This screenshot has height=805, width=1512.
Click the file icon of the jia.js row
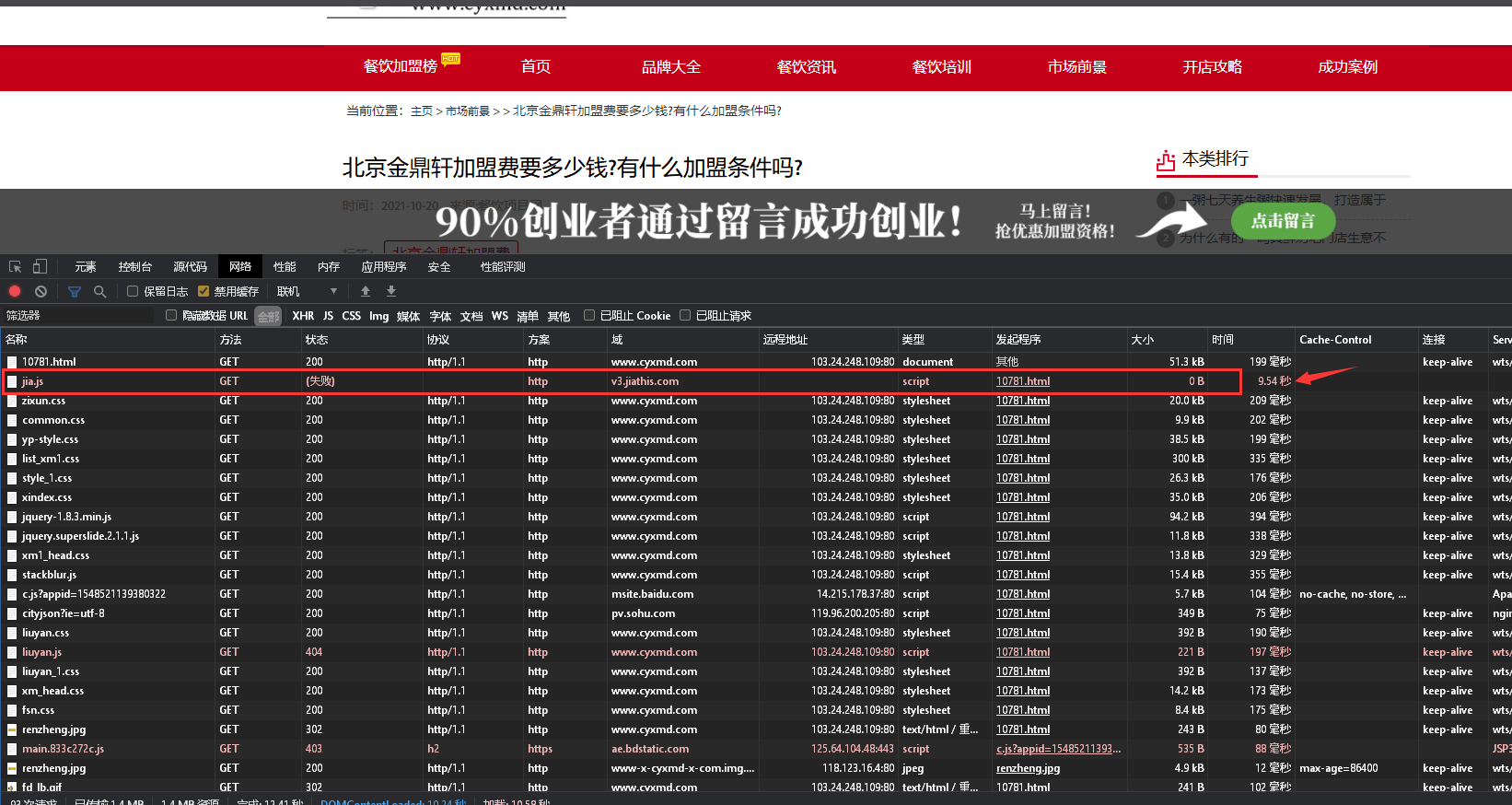(12, 381)
